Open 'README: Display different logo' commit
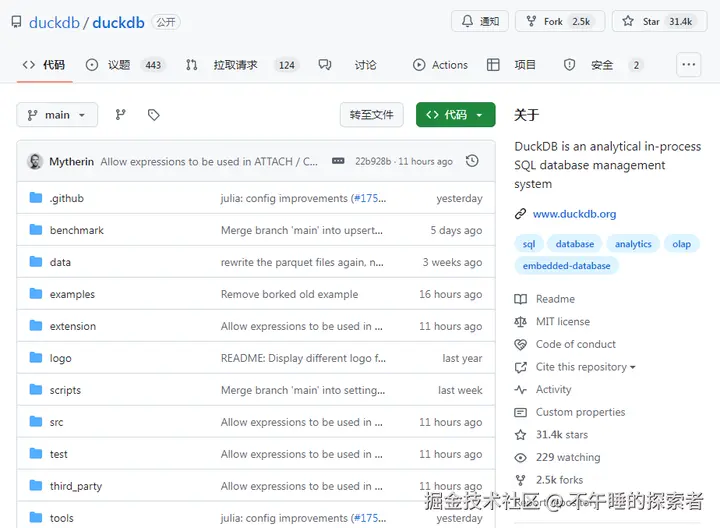 coord(303,358)
